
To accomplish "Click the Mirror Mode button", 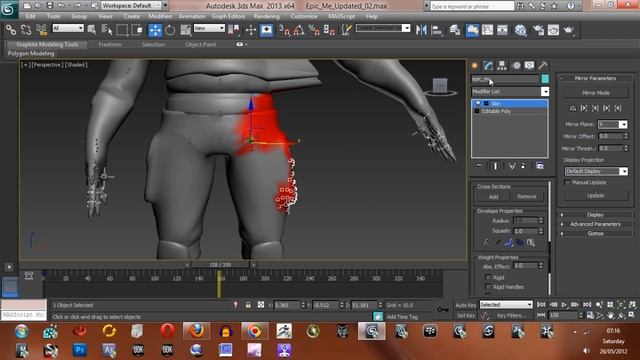I will pyautogui.click(x=596, y=93).
